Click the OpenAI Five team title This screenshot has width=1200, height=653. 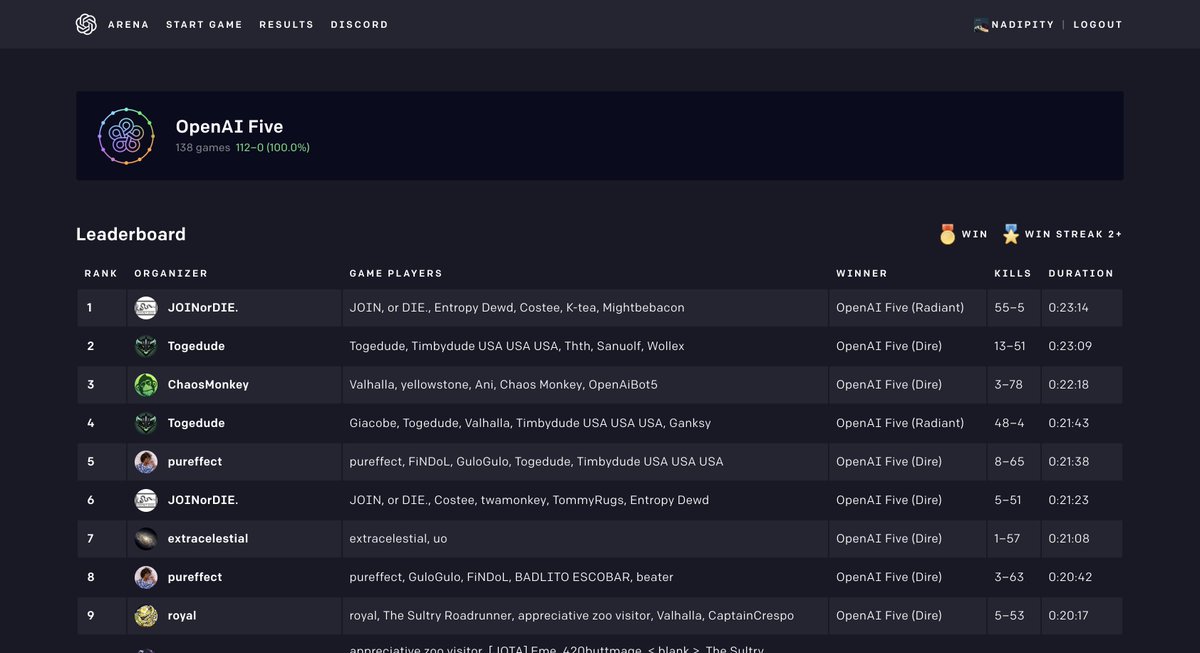pos(229,127)
